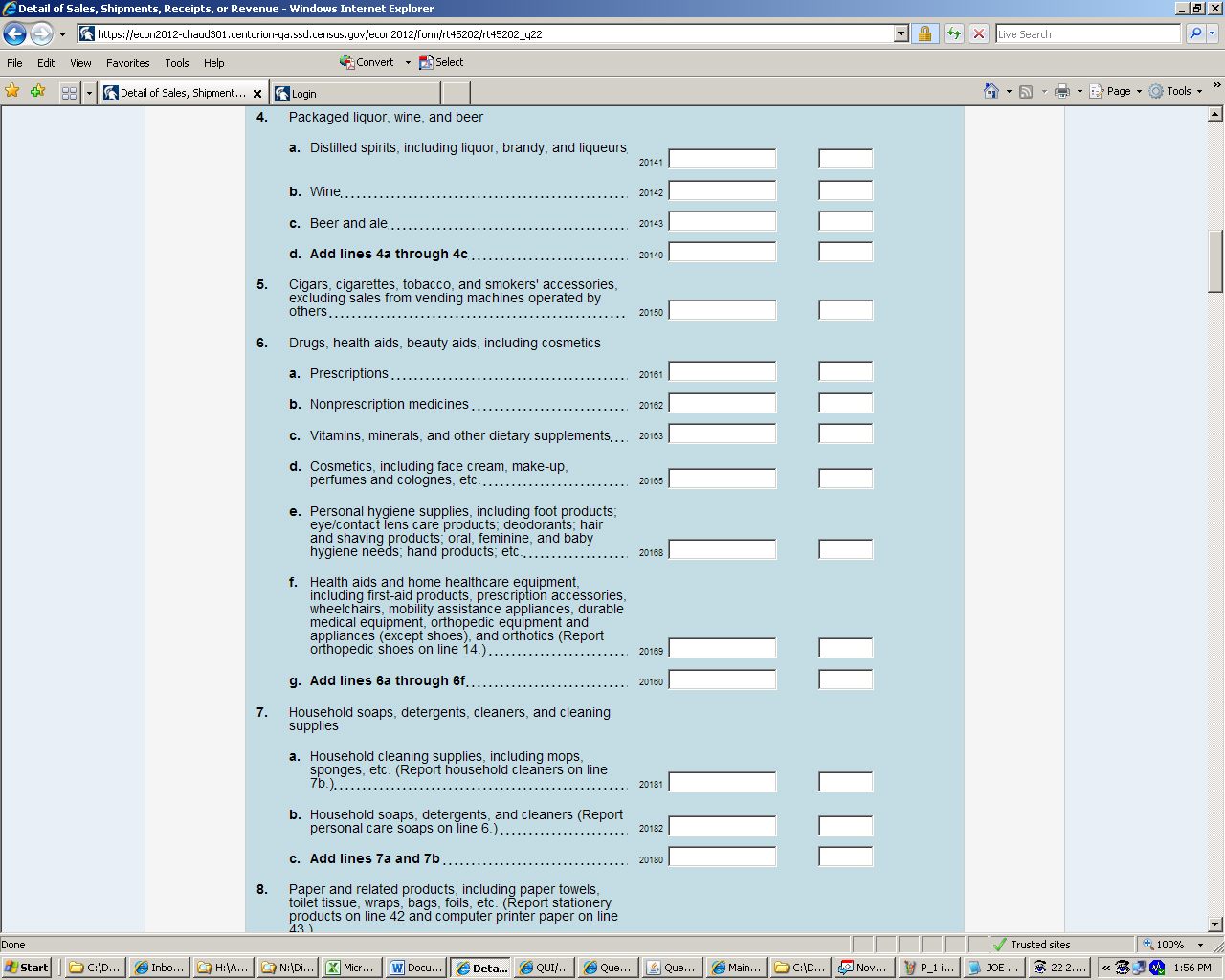The image size is (1225, 980).
Task: Click the Convert toolbar button
Action: 367,62
